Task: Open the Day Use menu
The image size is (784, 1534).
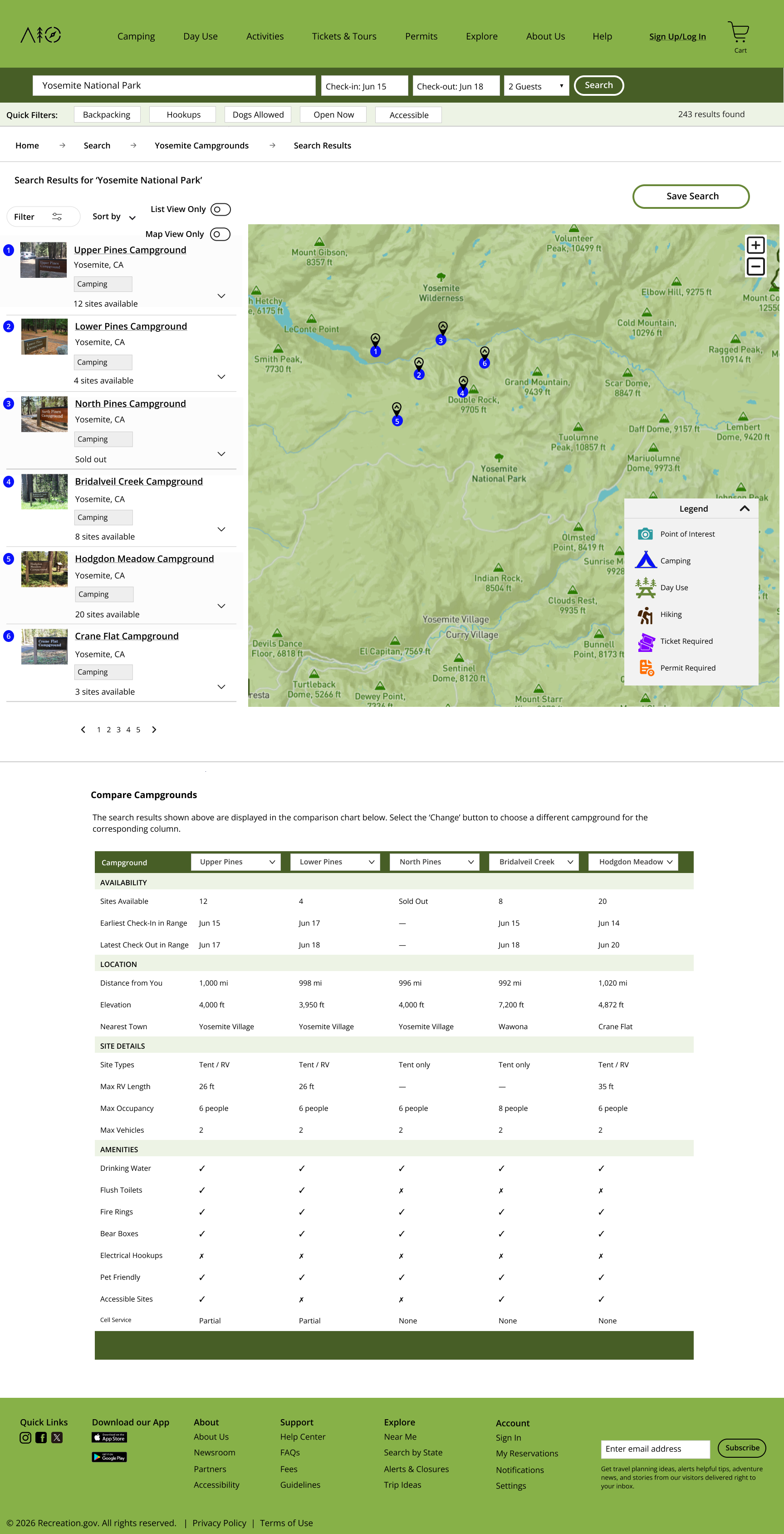Action: (201, 36)
